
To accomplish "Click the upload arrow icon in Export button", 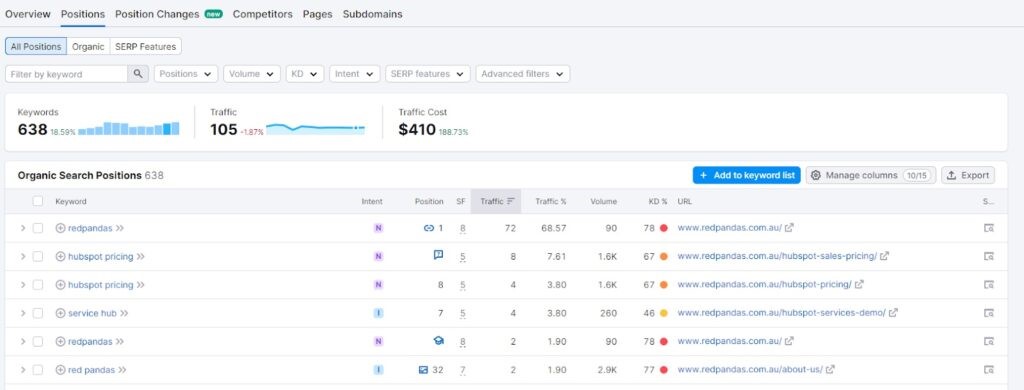I will [952, 175].
